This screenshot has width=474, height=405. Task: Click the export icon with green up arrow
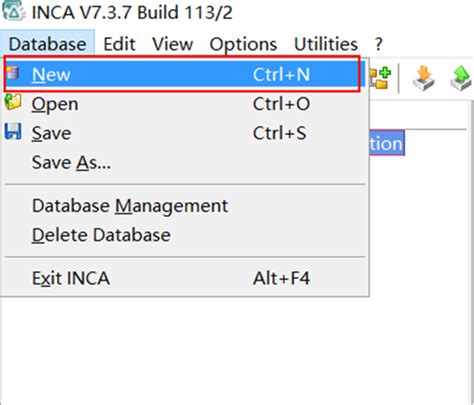pos(461,78)
